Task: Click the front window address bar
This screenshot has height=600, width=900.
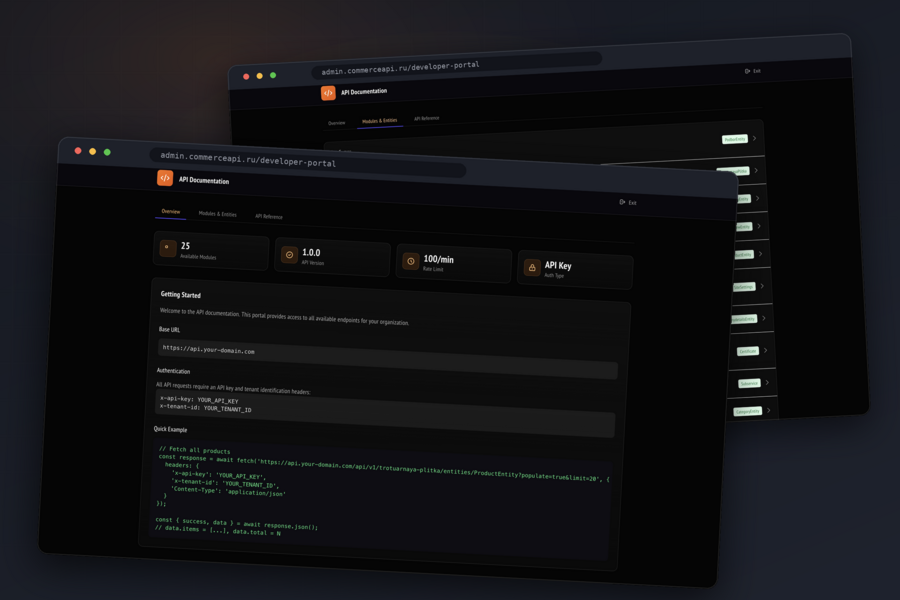Action: click(x=308, y=162)
